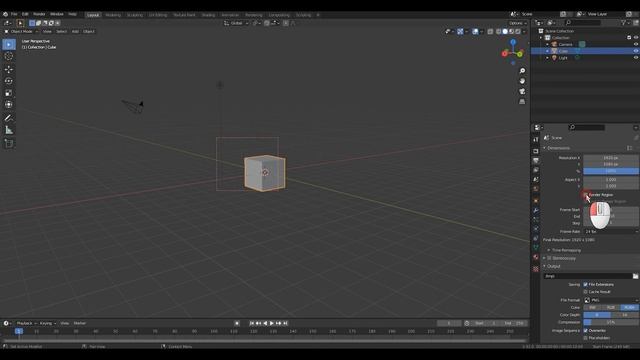640x360 pixels.
Task: Enable the Stereoscopy checkbox
Action: point(549,258)
